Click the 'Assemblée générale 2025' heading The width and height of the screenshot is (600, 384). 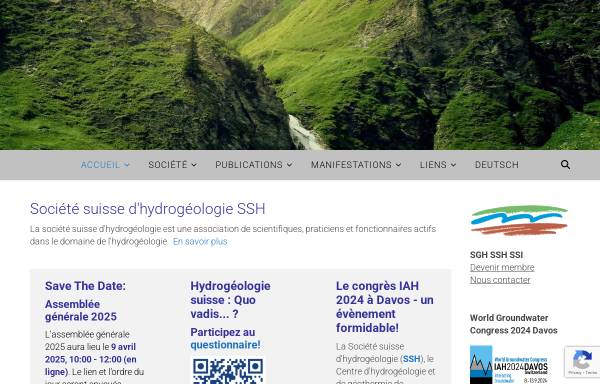coord(81,310)
